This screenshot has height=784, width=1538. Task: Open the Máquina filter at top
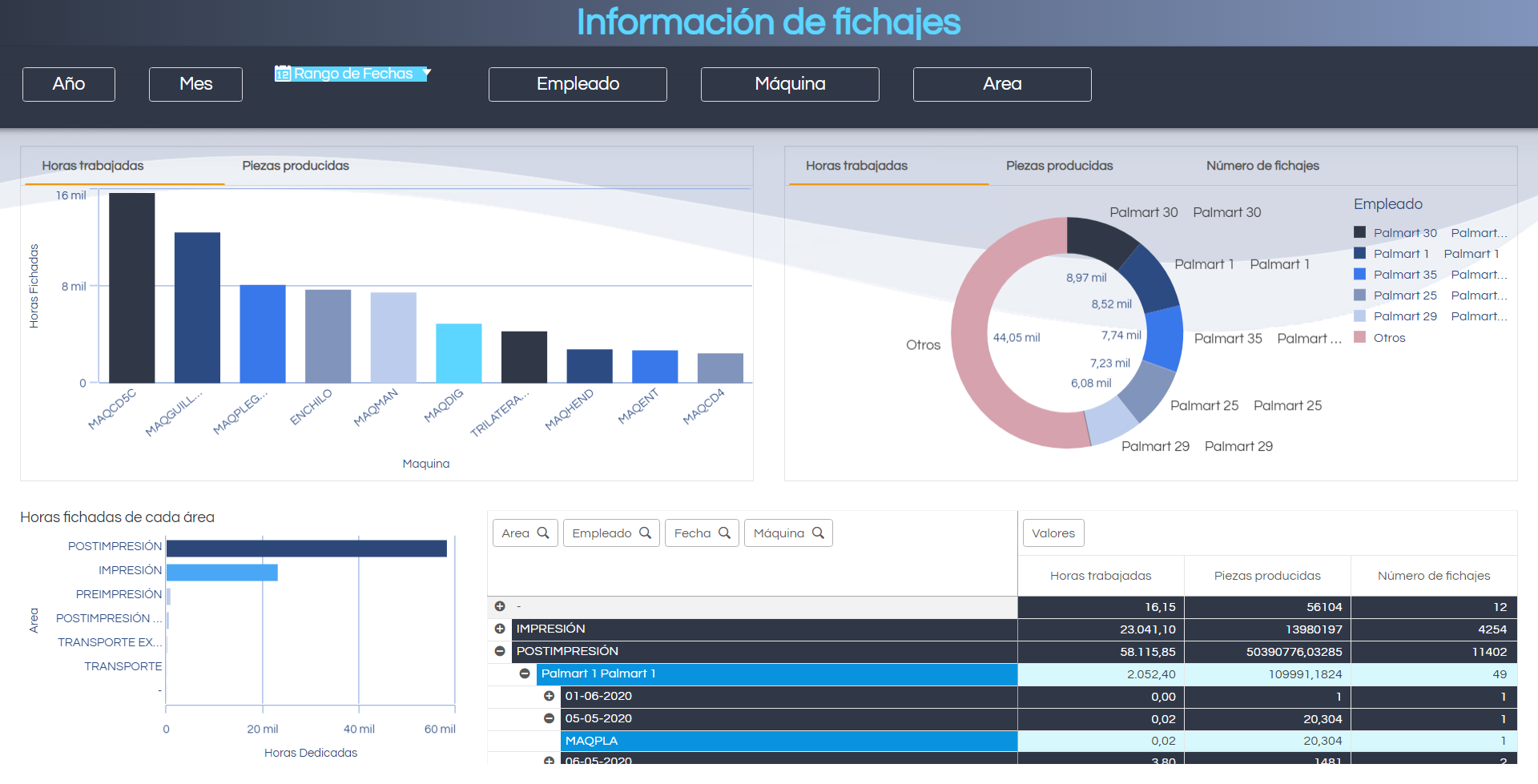(x=790, y=84)
